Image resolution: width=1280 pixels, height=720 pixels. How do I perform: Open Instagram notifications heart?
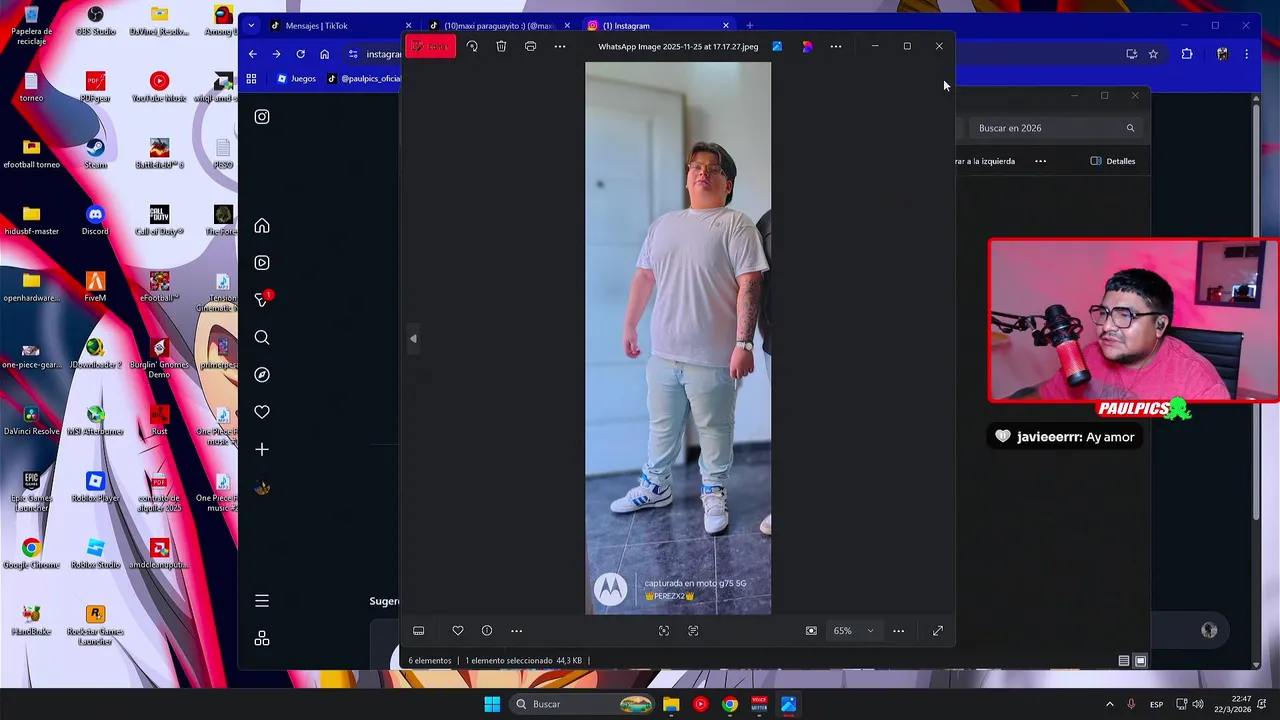click(262, 412)
